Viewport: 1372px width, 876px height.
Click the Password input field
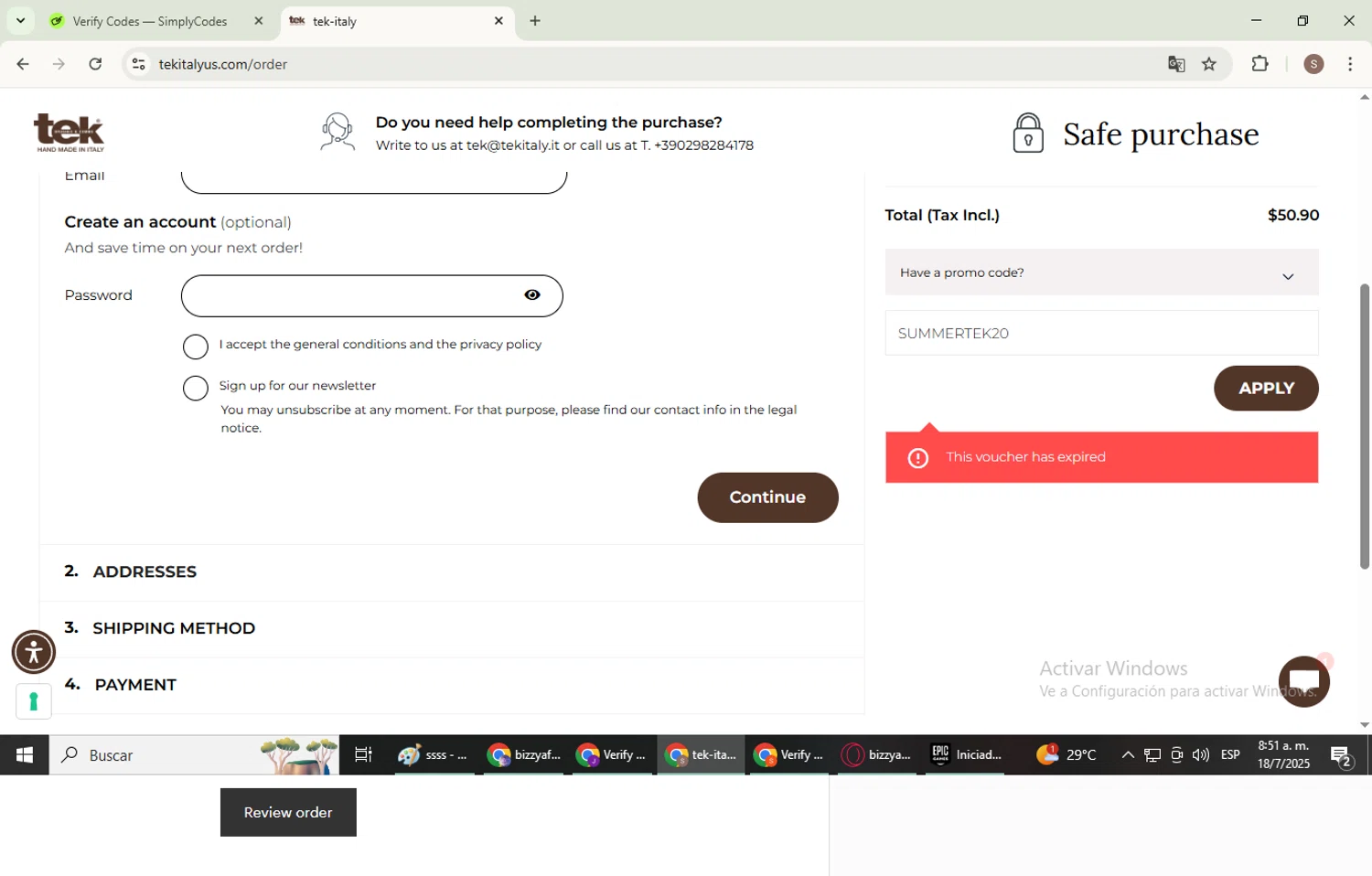(372, 295)
